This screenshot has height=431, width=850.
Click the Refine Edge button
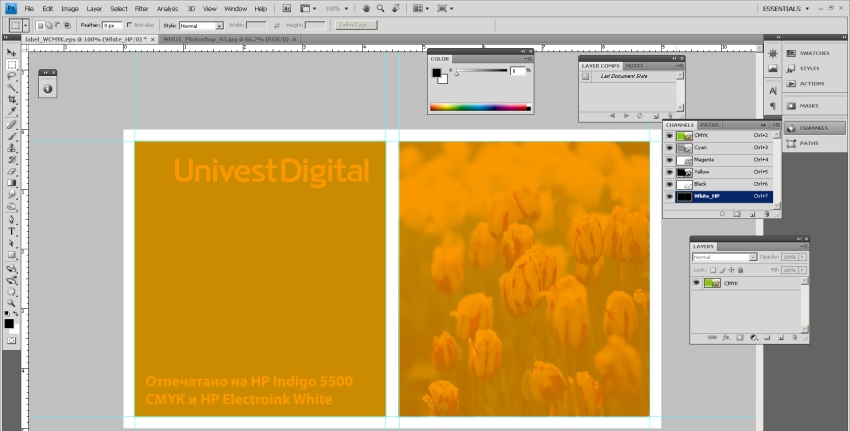356,25
